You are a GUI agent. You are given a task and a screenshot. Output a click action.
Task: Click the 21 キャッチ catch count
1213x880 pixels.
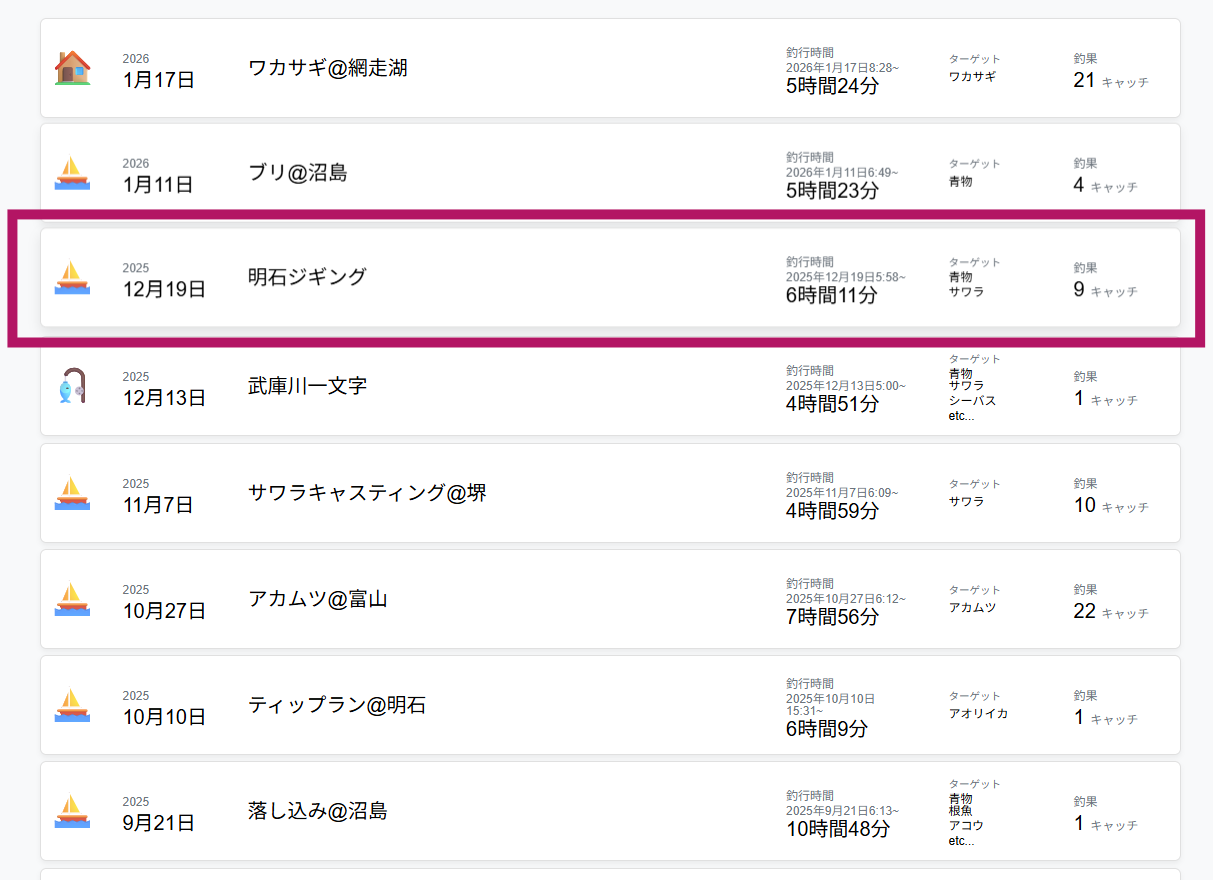(x=1110, y=81)
